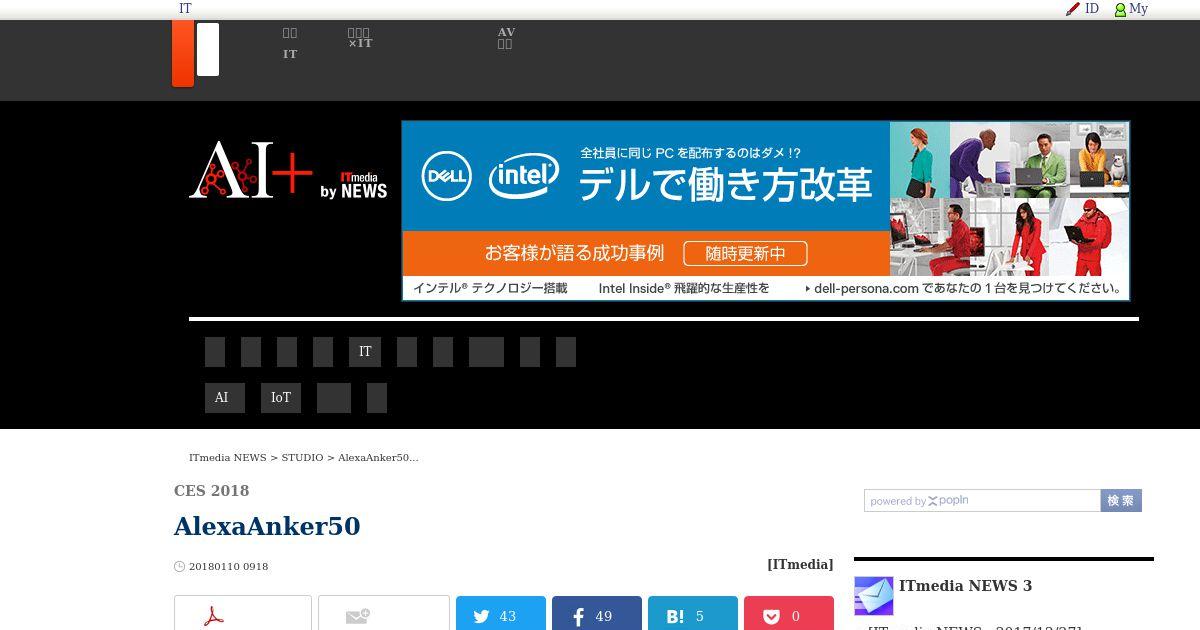Open the ID link in top bar
1200x630 pixels.
tap(1092, 9)
